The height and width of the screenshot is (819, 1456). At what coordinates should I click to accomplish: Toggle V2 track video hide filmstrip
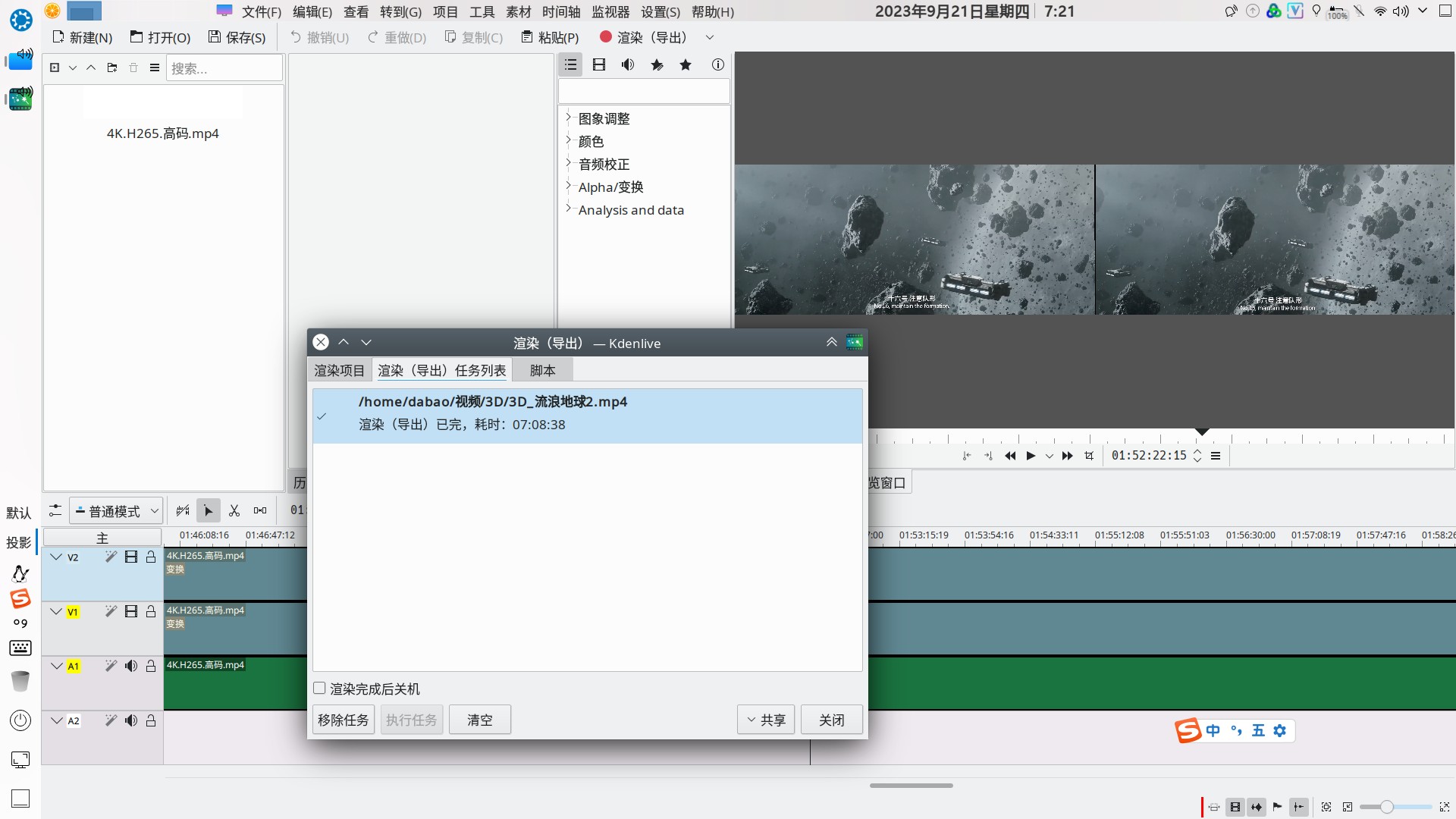pyautogui.click(x=131, y=557)
